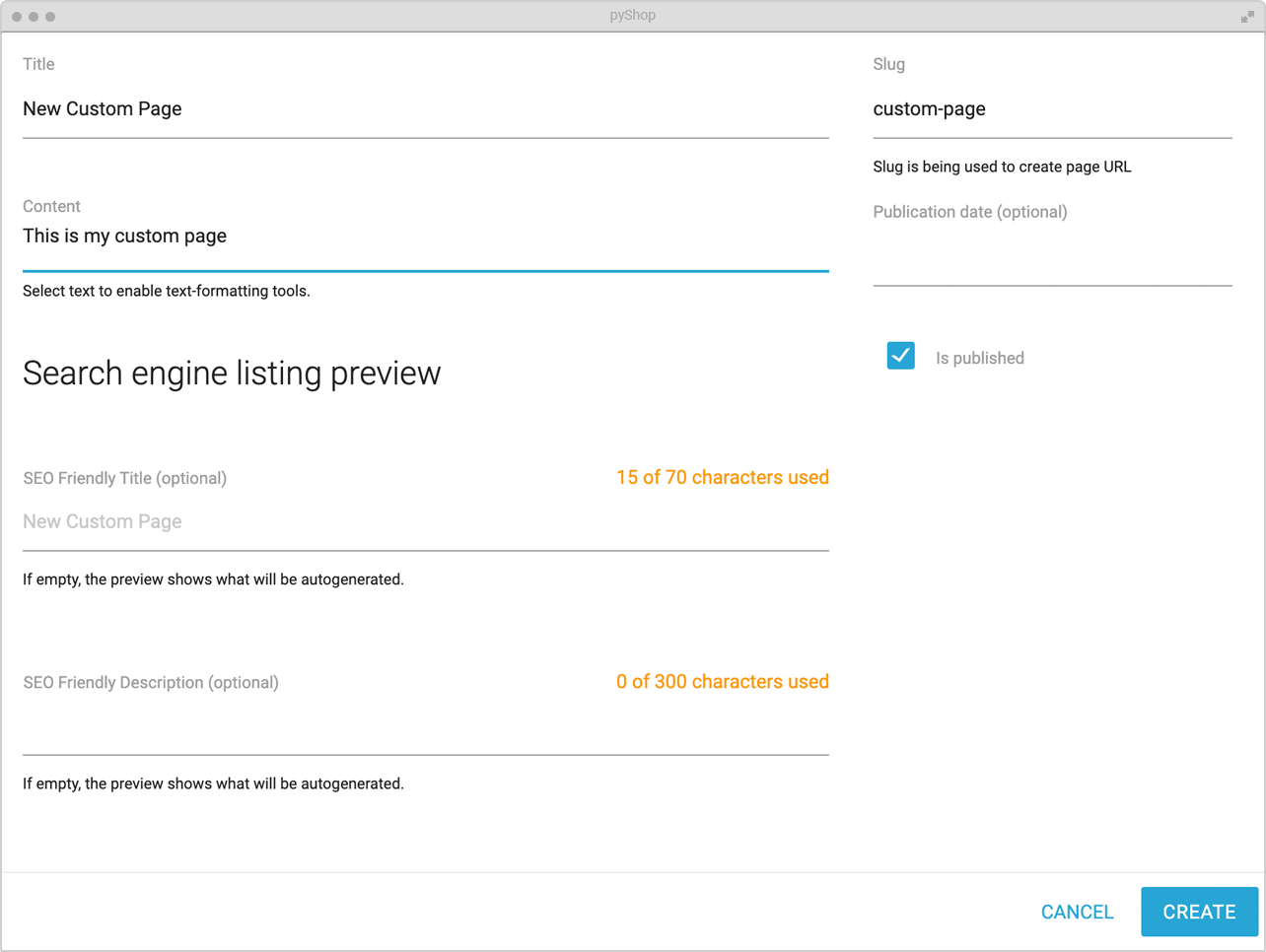This screenshot has height=952, width=1266.
Task: Click autogenerated hint under SEO Friendly Description
Action: [213, 784]
